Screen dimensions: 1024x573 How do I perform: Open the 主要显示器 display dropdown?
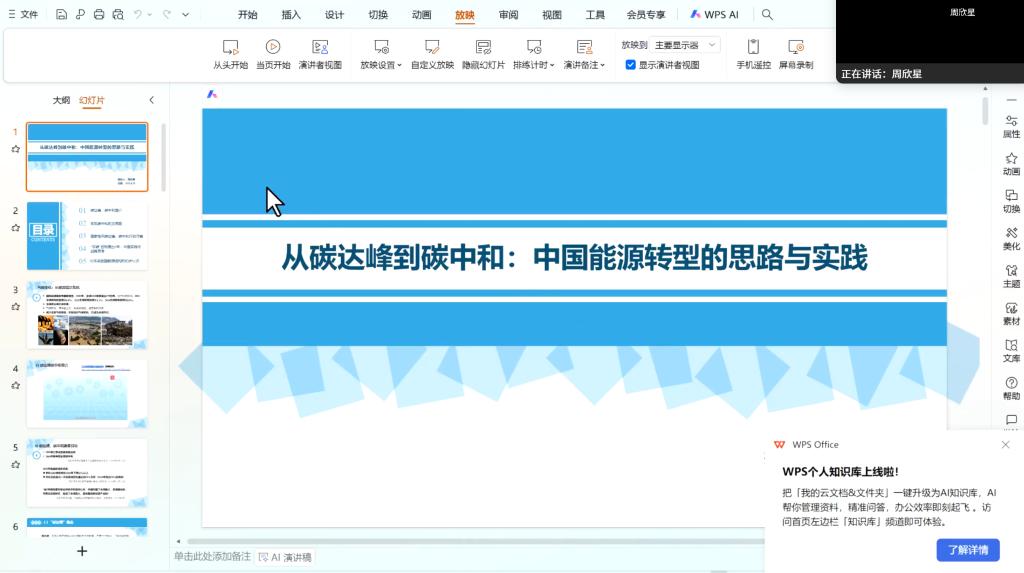pyautogui.click(x=685, y=45)
